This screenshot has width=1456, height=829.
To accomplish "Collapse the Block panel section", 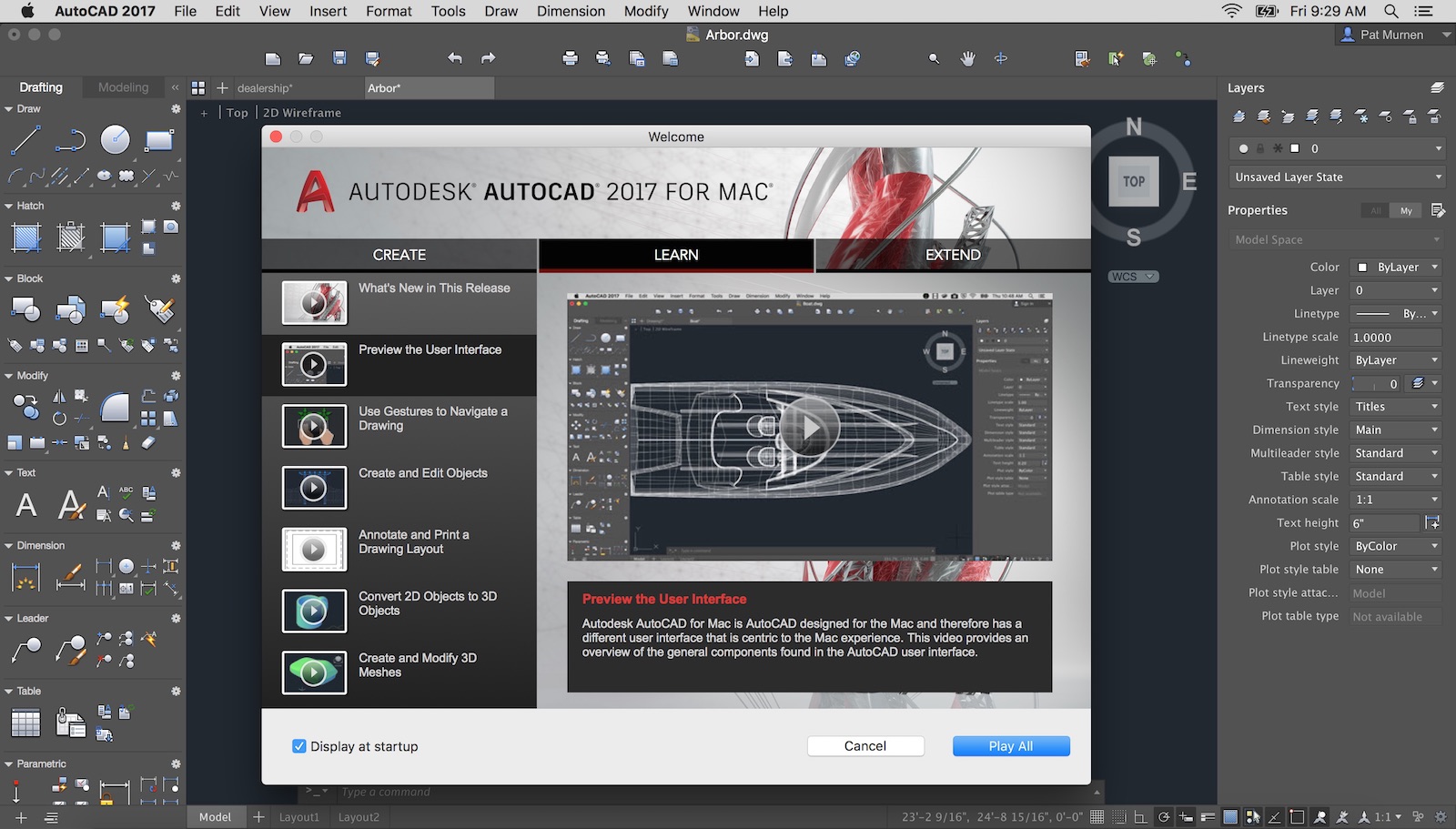I will (9, 279).
